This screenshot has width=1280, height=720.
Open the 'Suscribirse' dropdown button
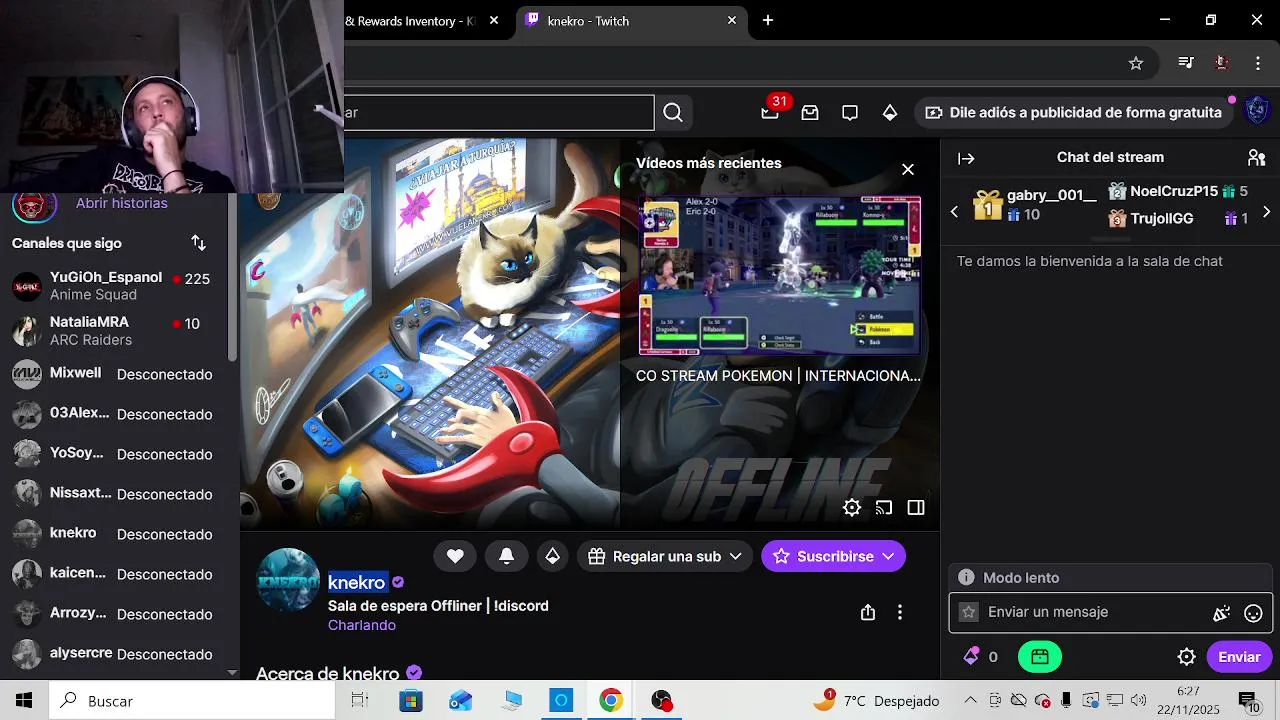pos(833,556)
